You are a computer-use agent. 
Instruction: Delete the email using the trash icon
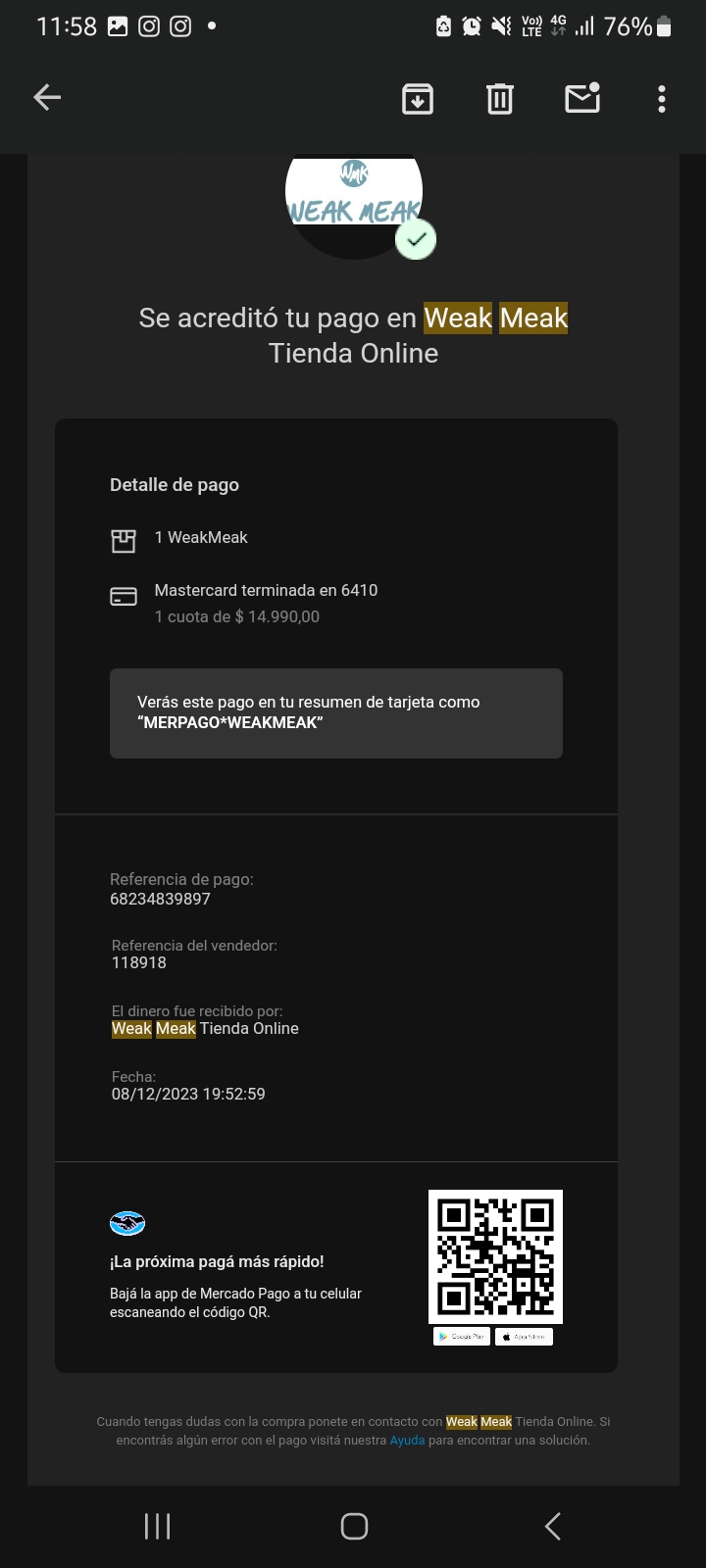pos(500,98)
